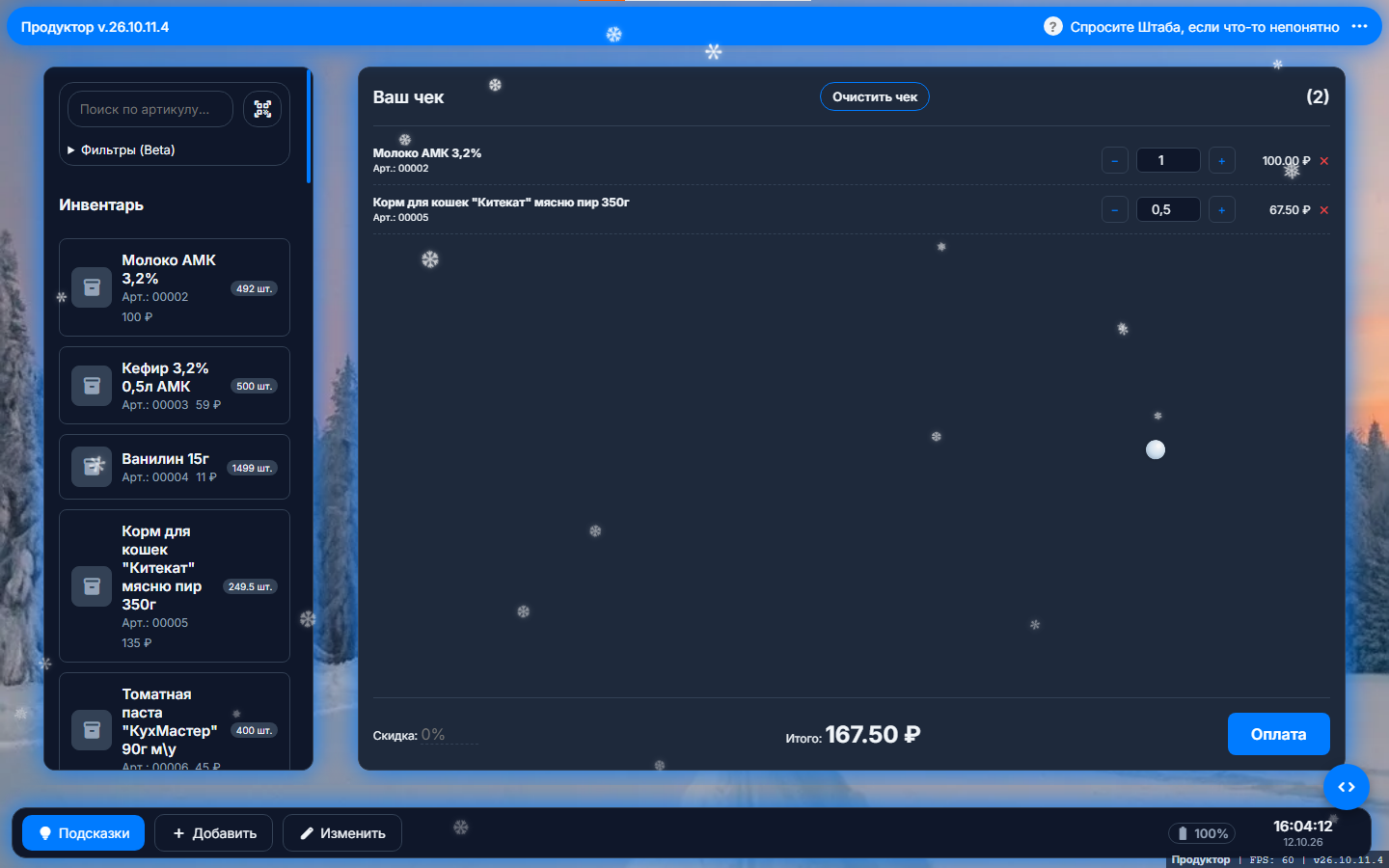Open the QR code scanner icon

coord(262,109)
